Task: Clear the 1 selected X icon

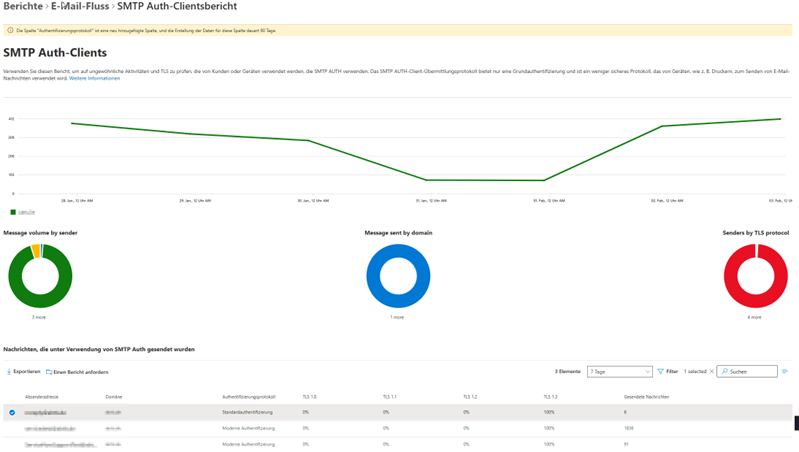Action: click(711, 371)
